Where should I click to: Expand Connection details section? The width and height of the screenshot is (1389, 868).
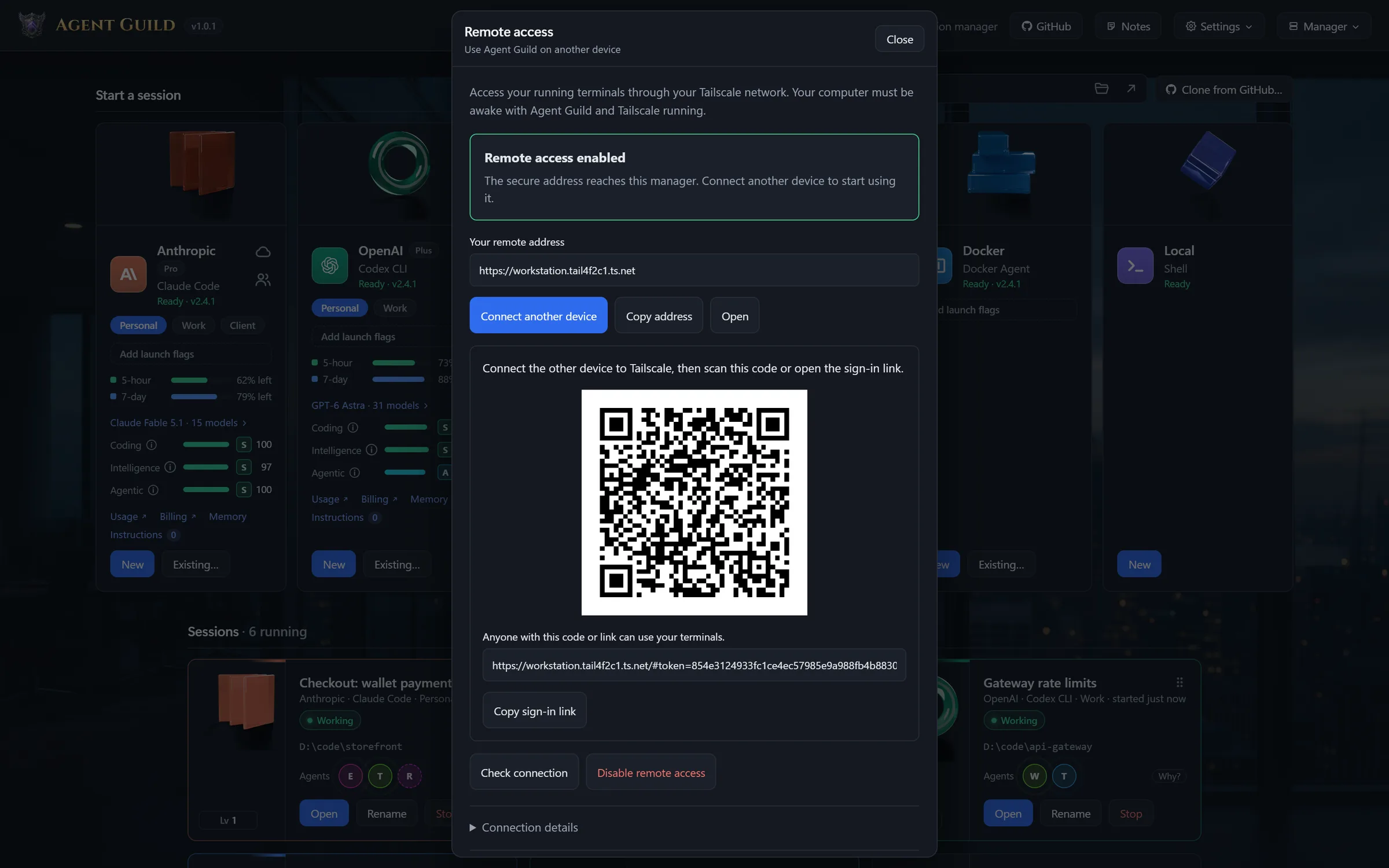524,827
